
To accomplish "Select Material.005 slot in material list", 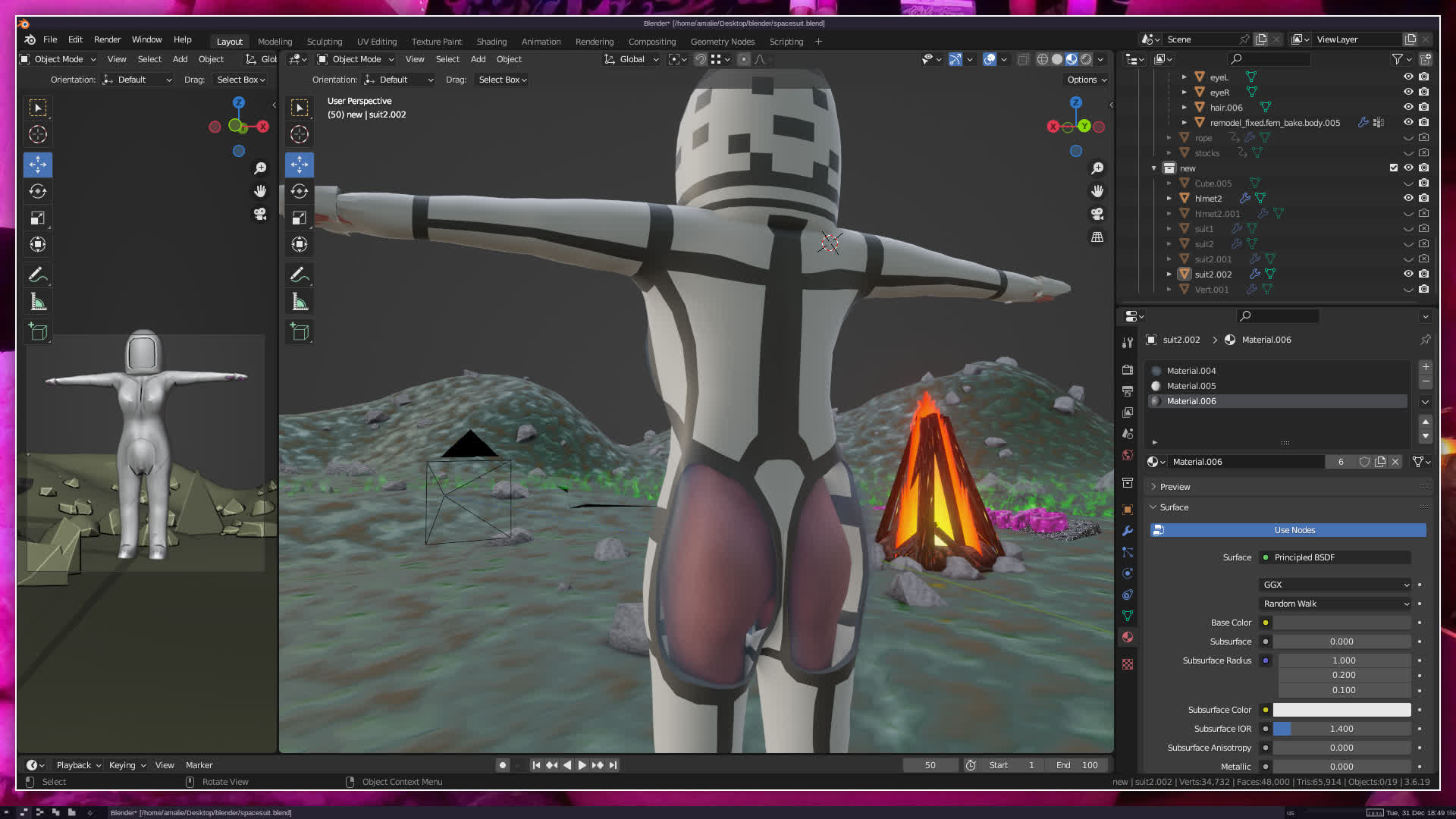I will click(x=1191, y=386).
